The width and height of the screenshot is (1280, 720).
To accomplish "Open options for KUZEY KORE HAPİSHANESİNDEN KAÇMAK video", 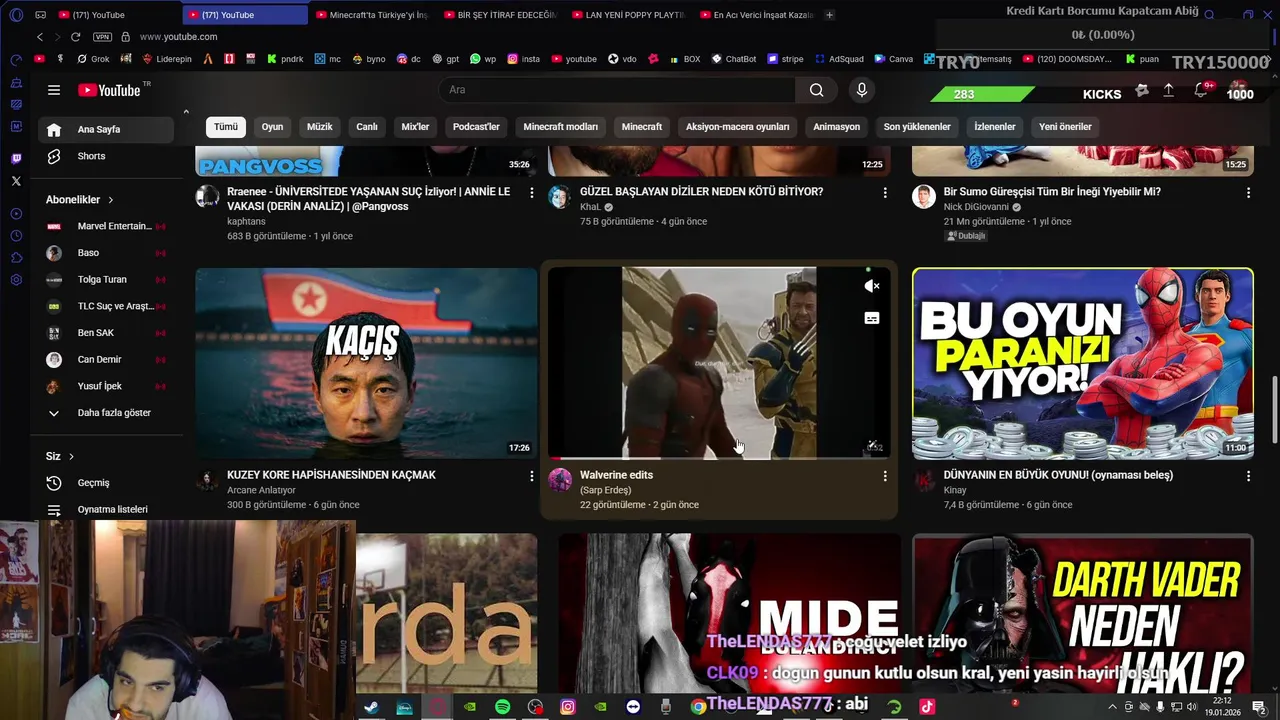I will point(531,476).
